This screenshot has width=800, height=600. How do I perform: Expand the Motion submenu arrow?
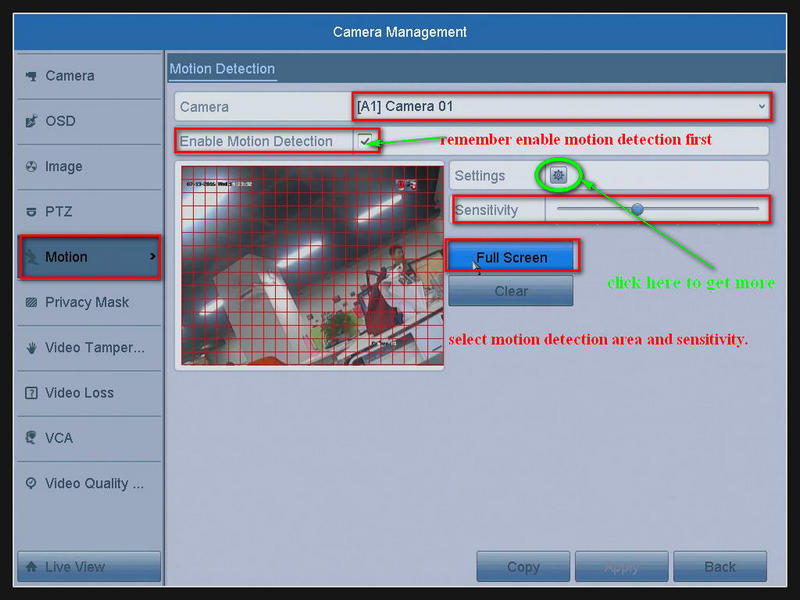[x=153, y=257]
